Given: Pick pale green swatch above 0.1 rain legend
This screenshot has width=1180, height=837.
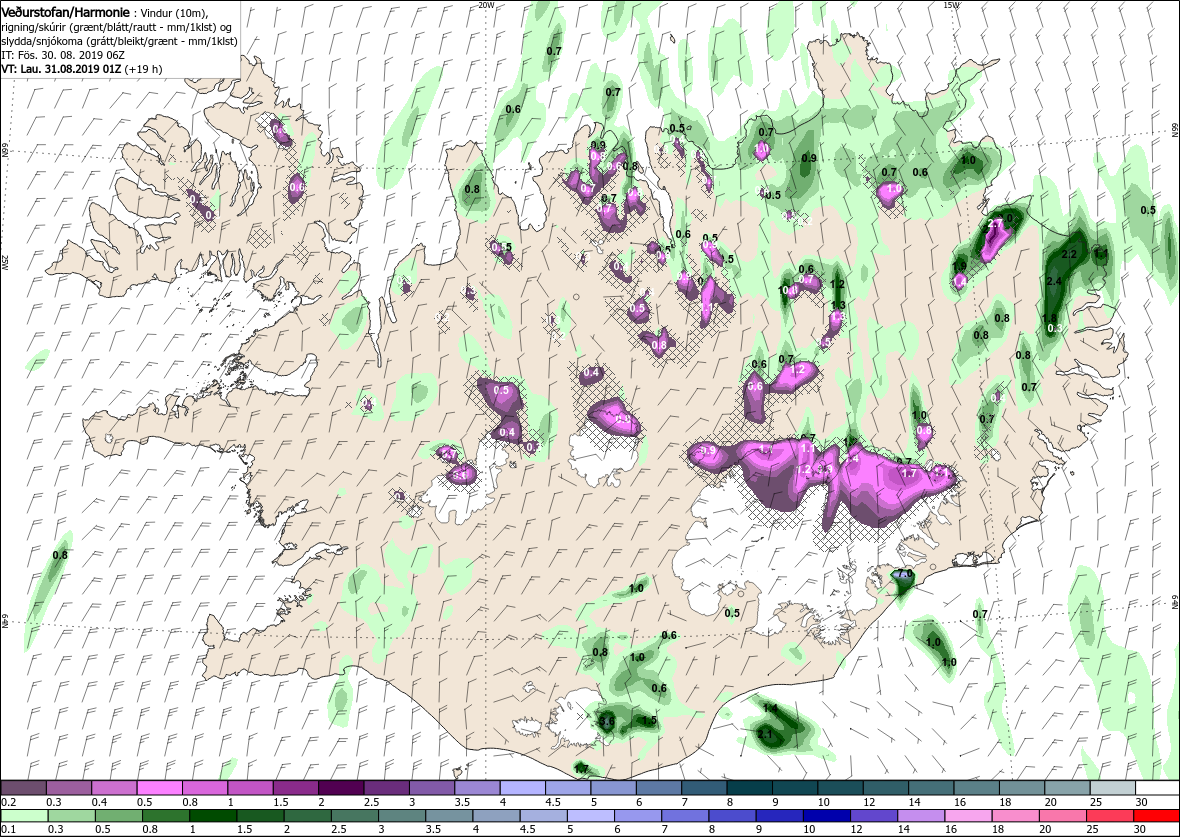Looking at the screenshot, I should (24, 816).
